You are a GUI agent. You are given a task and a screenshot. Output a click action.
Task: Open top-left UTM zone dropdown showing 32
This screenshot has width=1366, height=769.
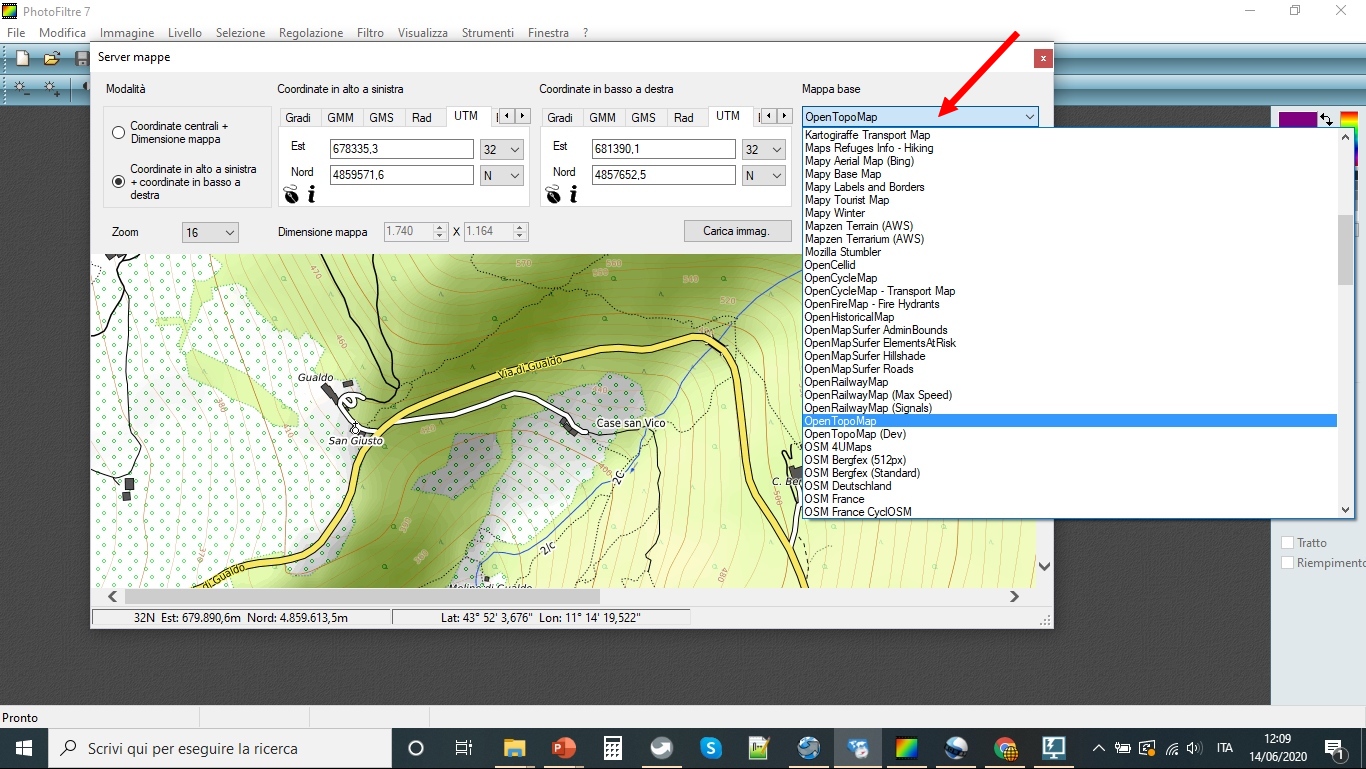(502, 150)
